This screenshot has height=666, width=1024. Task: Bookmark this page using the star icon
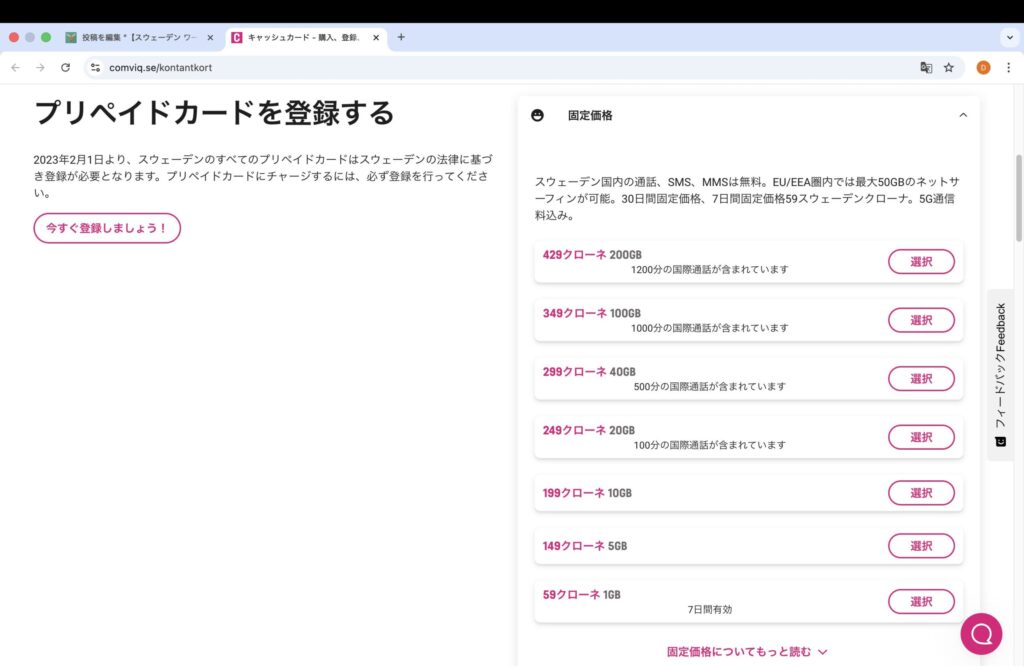click(950, 67)
